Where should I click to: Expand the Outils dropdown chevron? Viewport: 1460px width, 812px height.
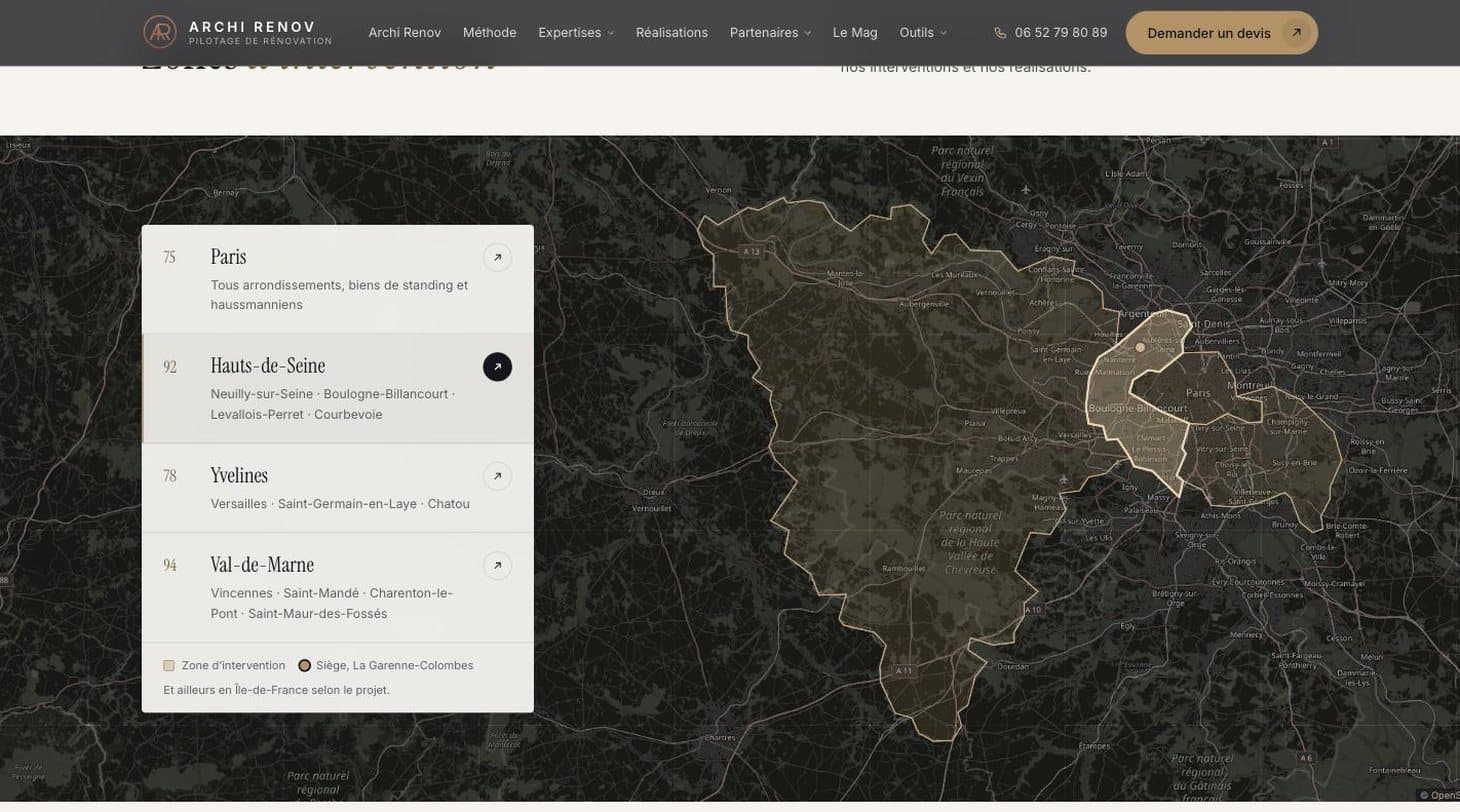[x=943, y=33]
